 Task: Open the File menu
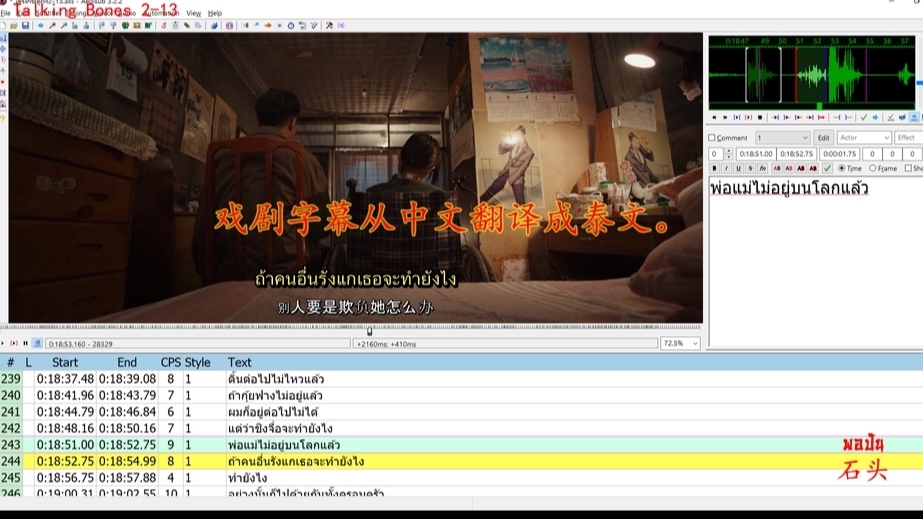[x=5, y=13]
